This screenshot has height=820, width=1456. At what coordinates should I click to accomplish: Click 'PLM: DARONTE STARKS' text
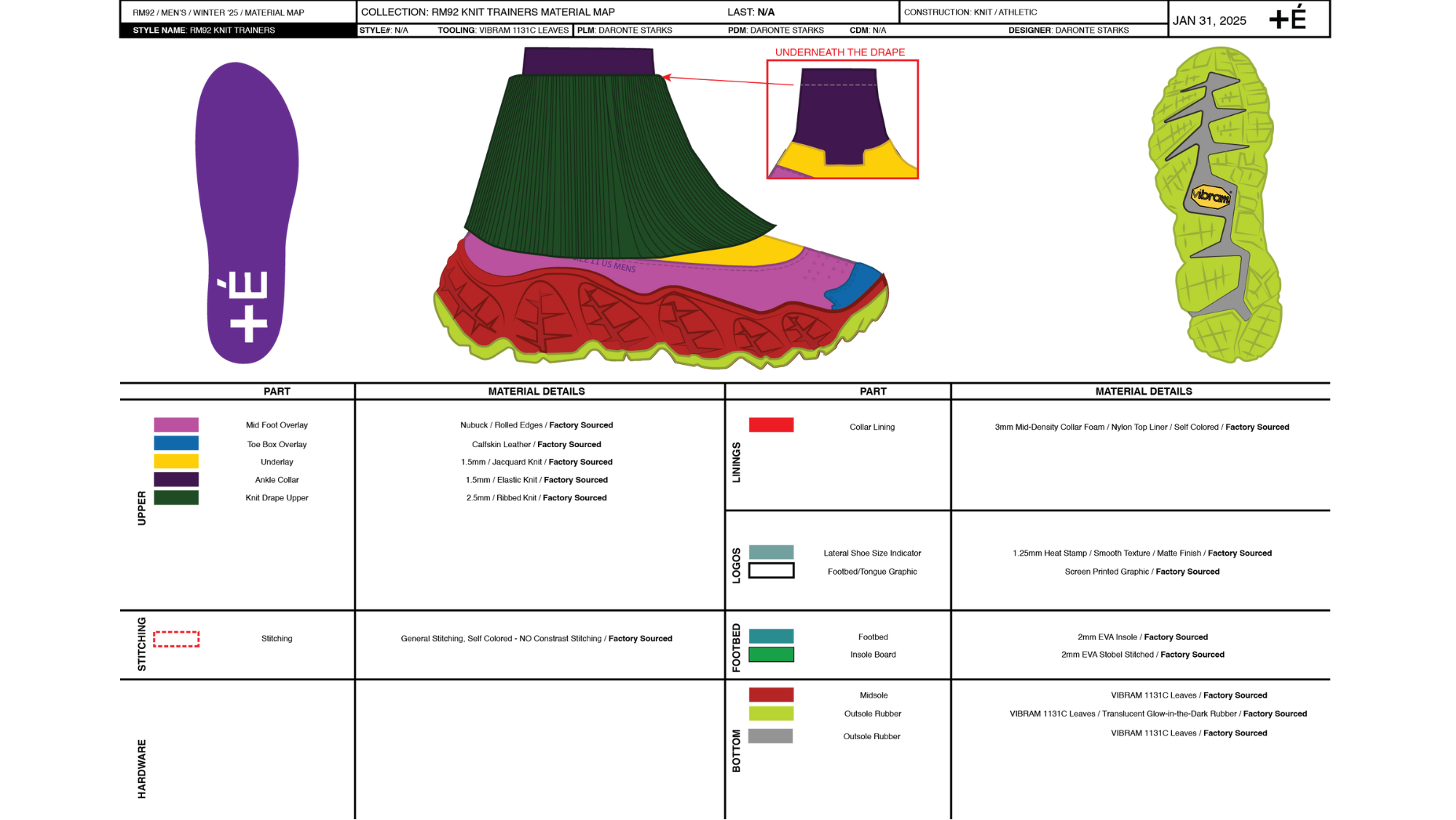(x=625, y=31)
